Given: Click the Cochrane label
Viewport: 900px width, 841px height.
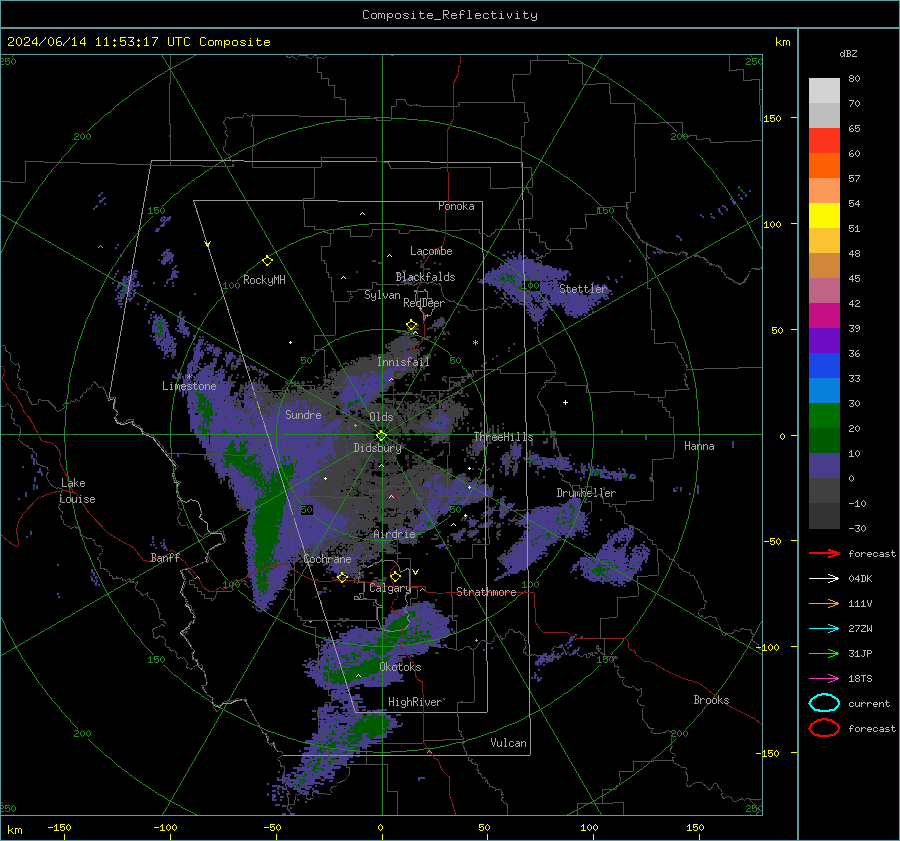Looking at the screenshot, I should pyautogui.click(x=327, y=559).
